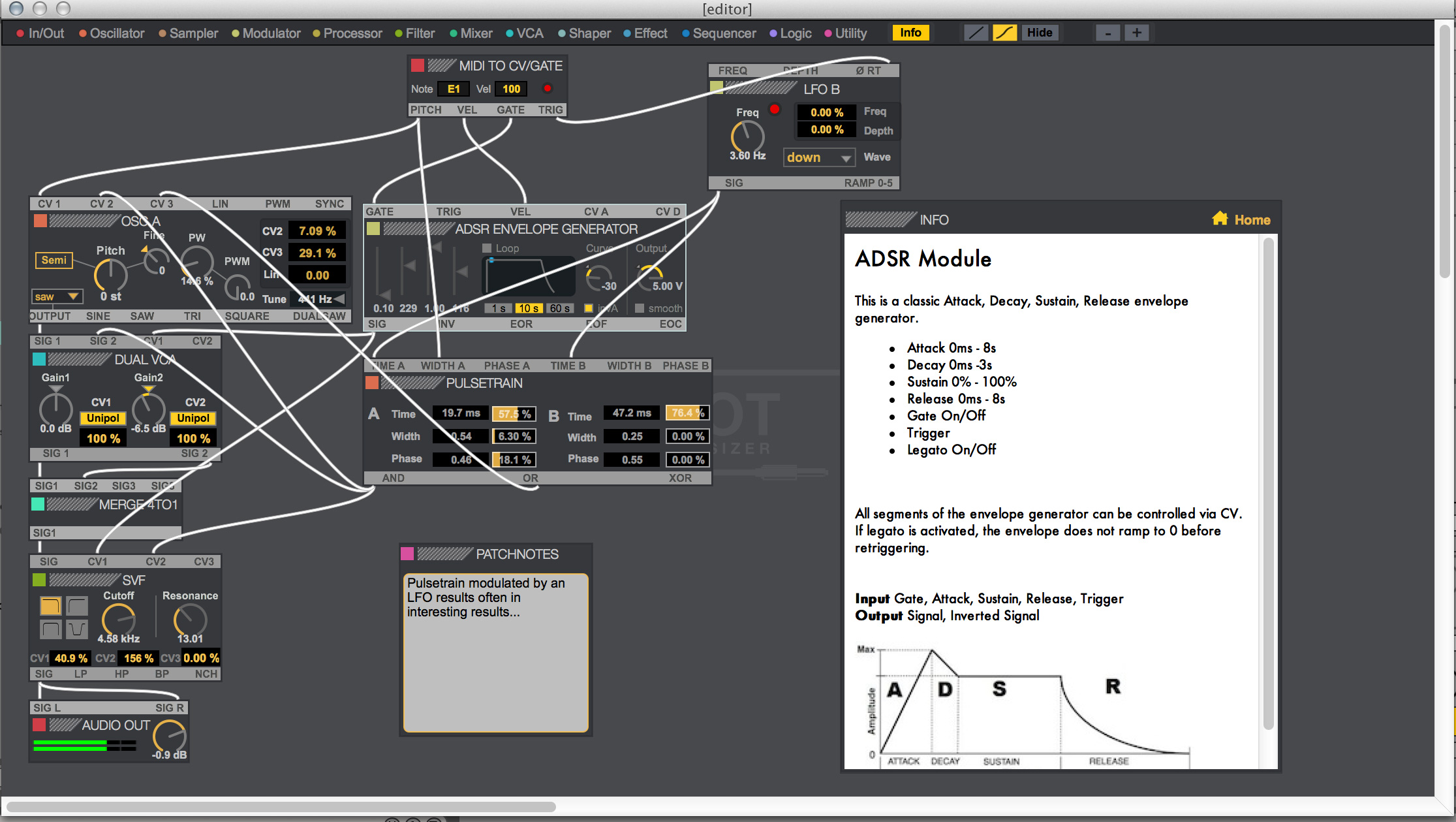Adjust the SVF Cutoff knob

click(x=118, y=620)
